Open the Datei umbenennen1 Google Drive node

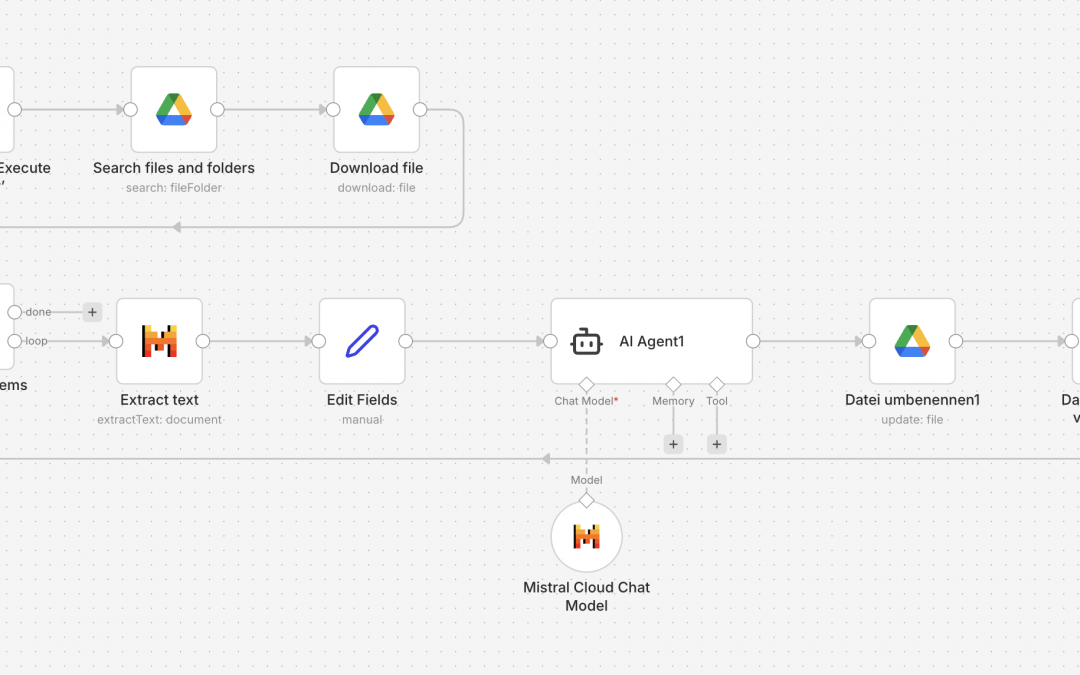912,341
